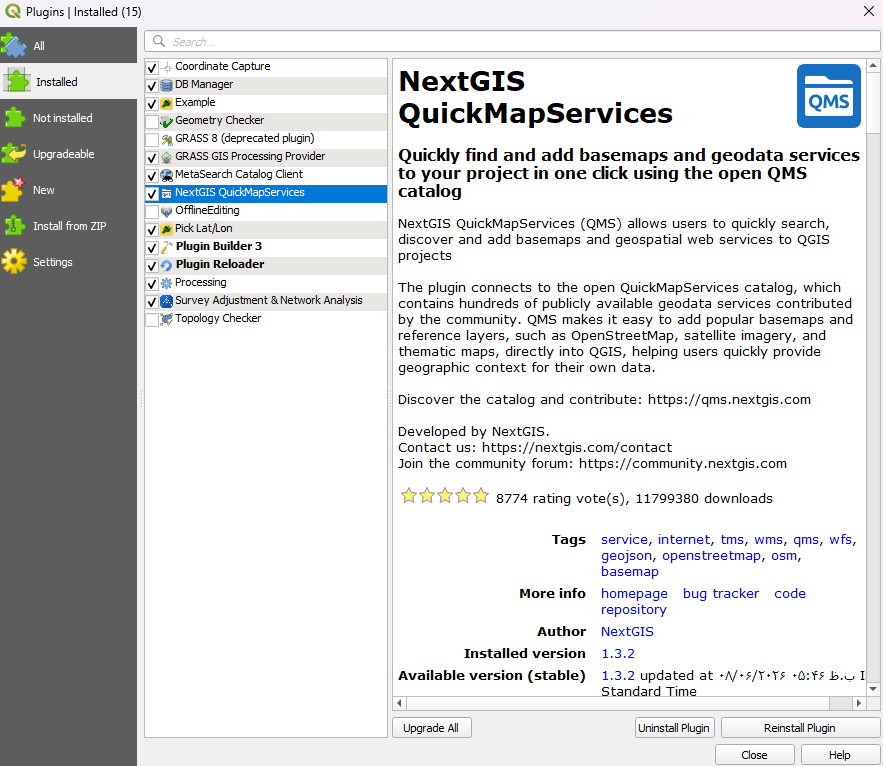Enable the Topology Checker checkbox
The width and height of the screenshot is (883, 766).
(x=152, y=320)
